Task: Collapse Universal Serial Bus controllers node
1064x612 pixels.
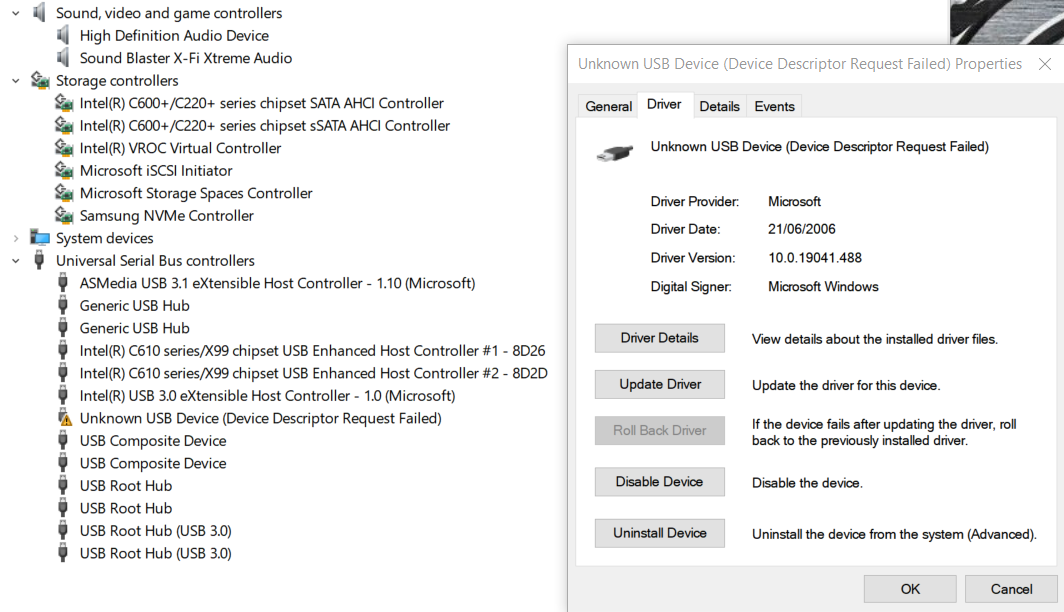Action: click(16, 261)
